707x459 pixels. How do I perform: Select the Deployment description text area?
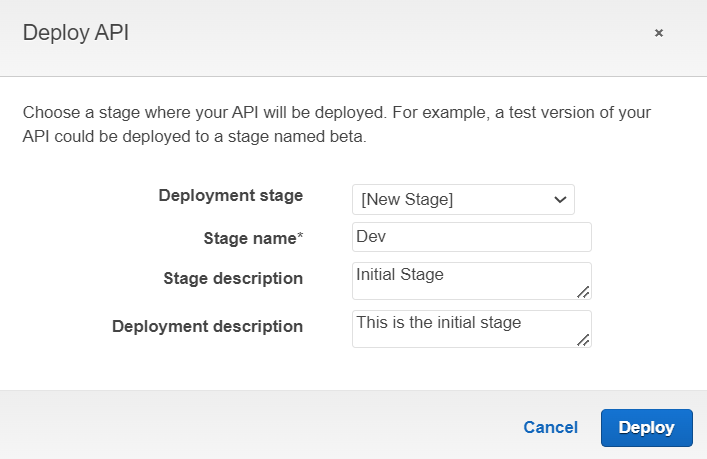472,329
